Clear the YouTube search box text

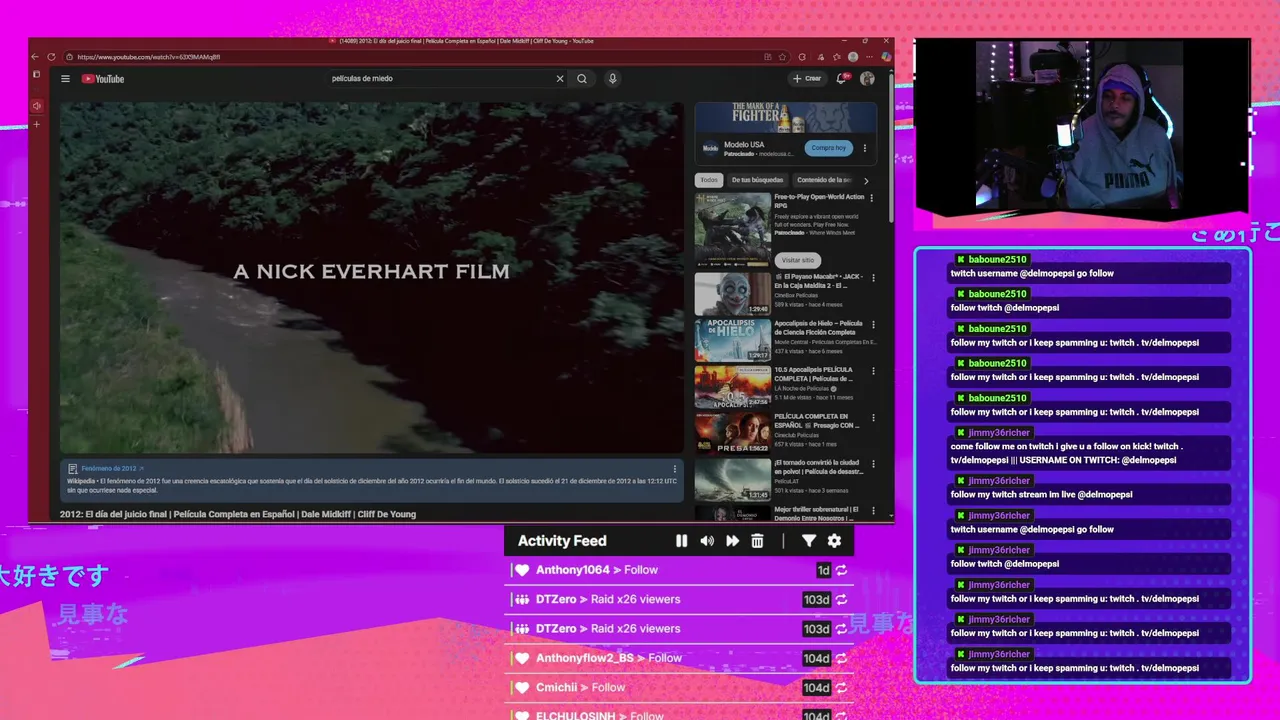[x=560, y=79]
